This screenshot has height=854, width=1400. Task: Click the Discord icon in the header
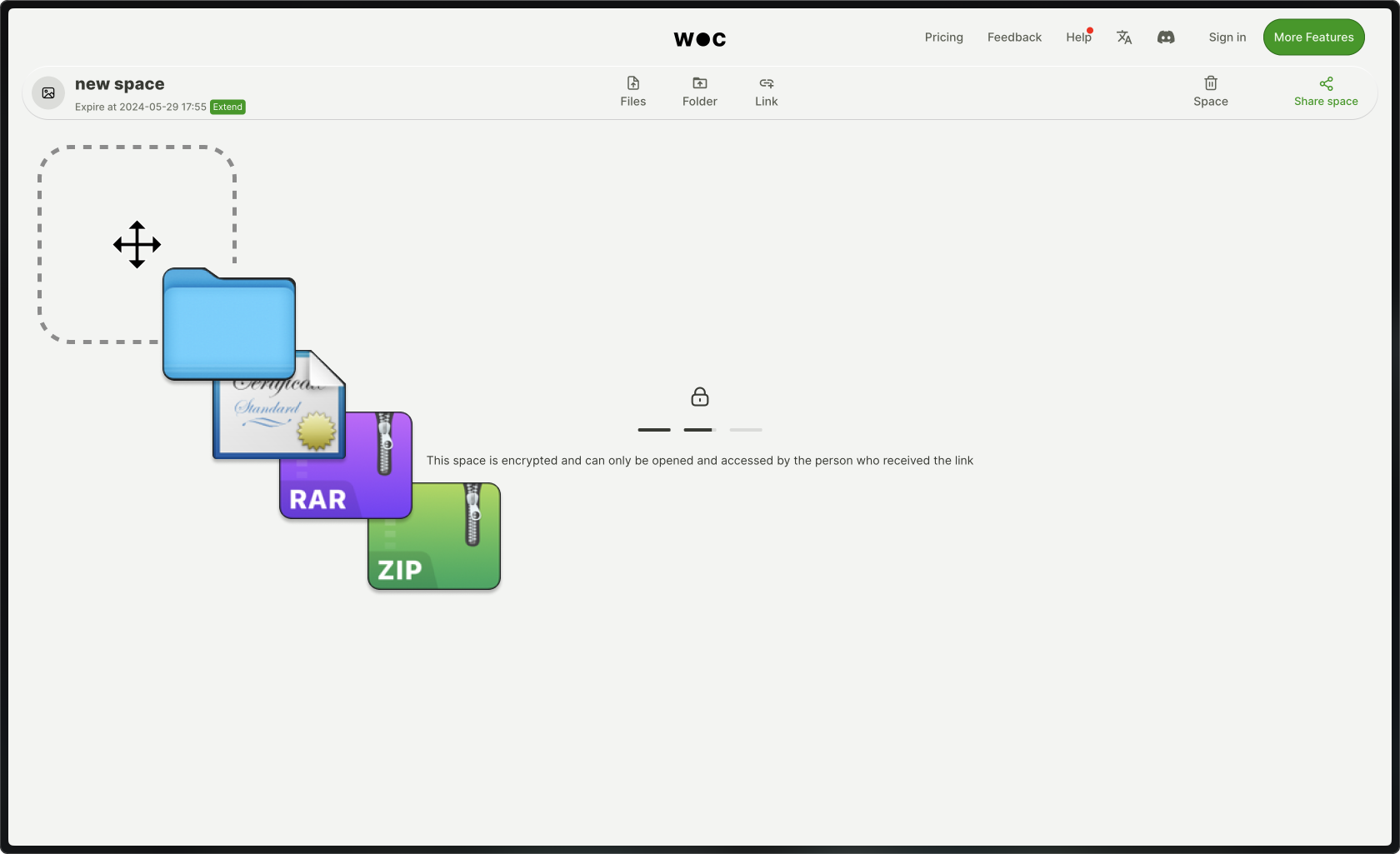coord(1166,37)
